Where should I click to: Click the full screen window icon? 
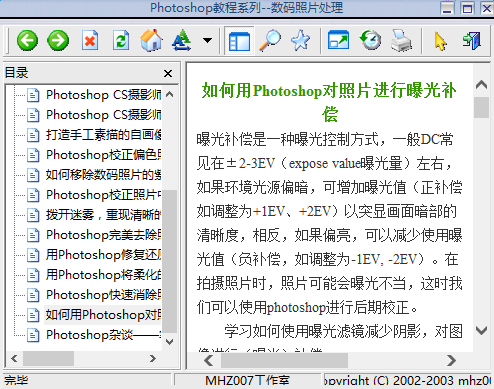[338, 41]
